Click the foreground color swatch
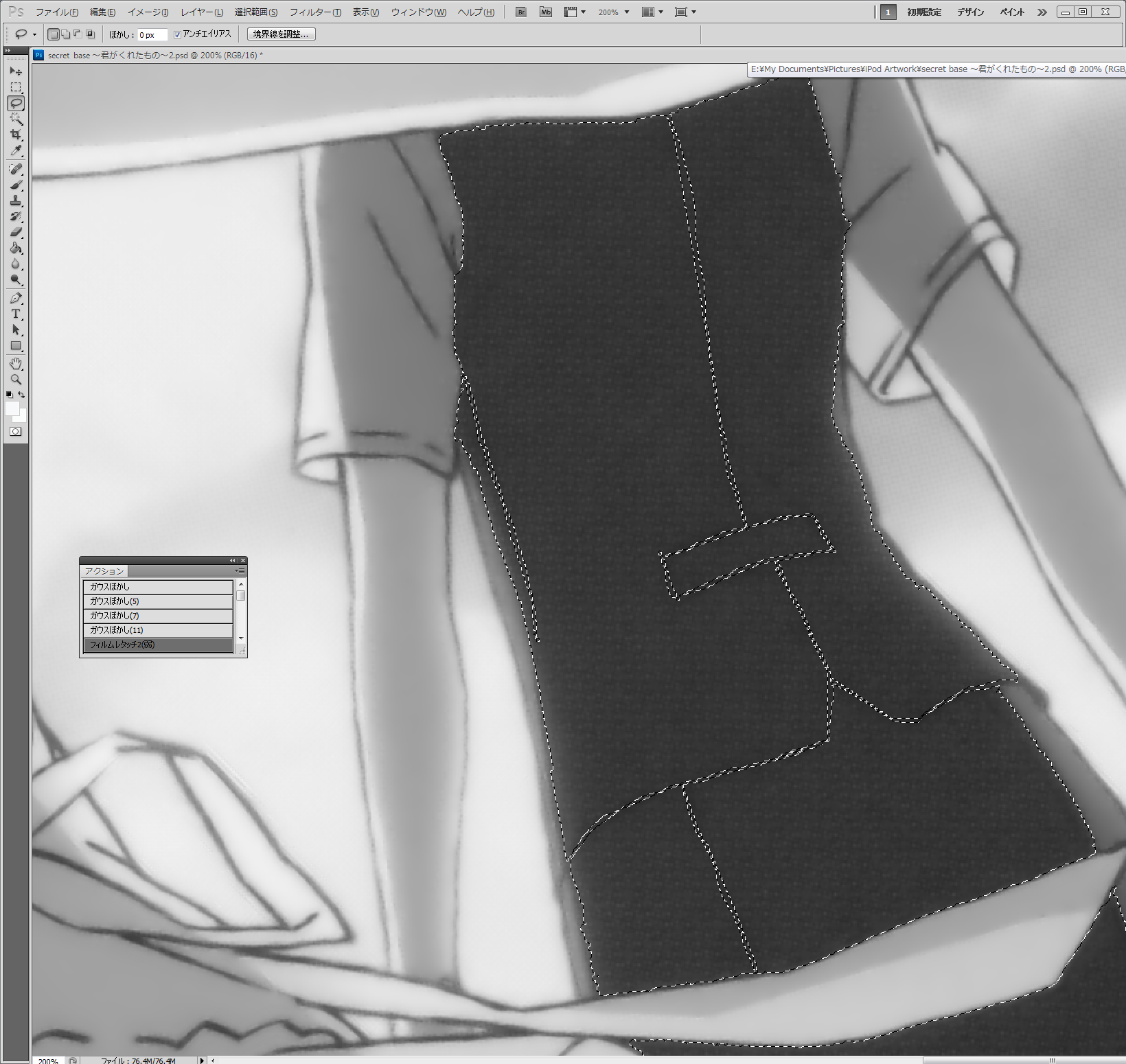Screen dimensions: 1126x1064 [x=12, y=408]
